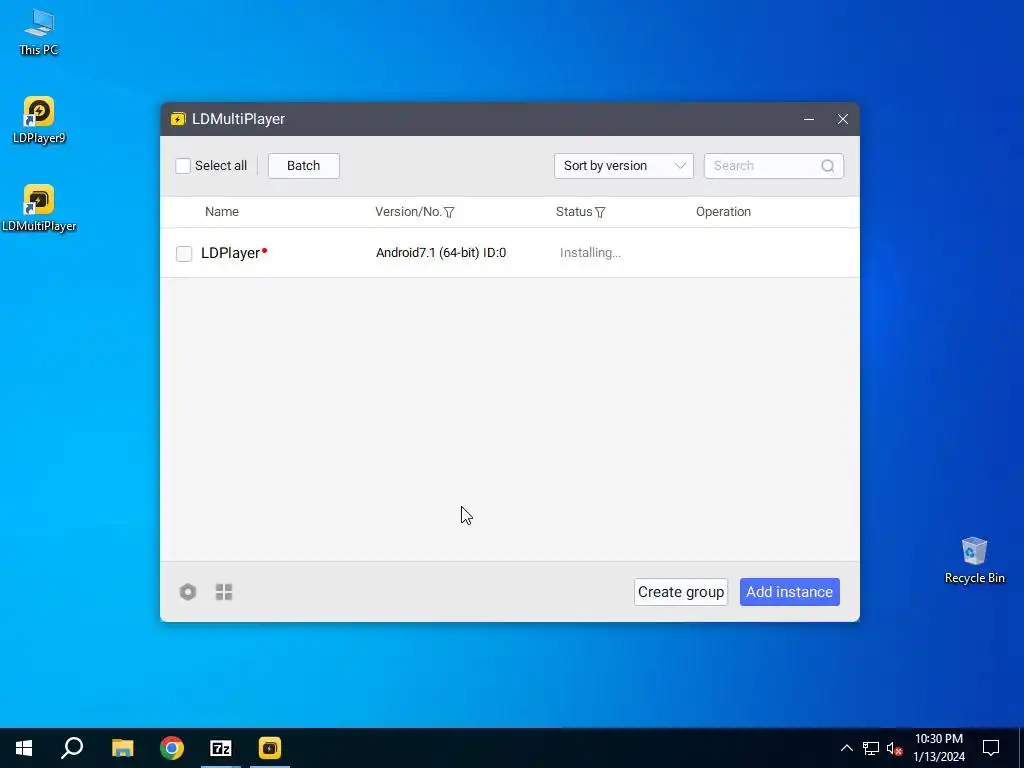Open taskbar search magnifier

pyautogui.click(x=72, y=748)
